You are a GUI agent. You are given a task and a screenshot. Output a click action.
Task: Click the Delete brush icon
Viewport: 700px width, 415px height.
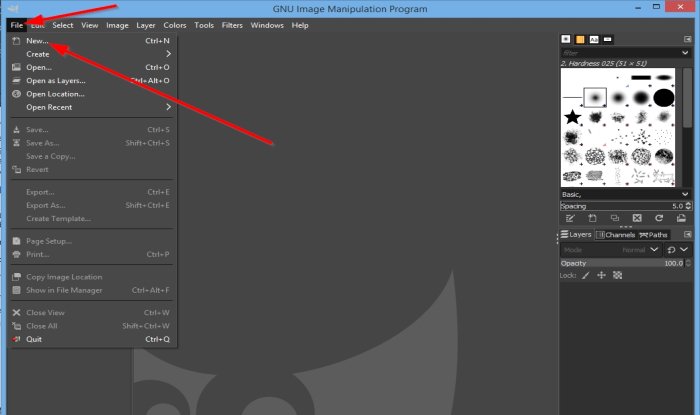click(637, 218)
